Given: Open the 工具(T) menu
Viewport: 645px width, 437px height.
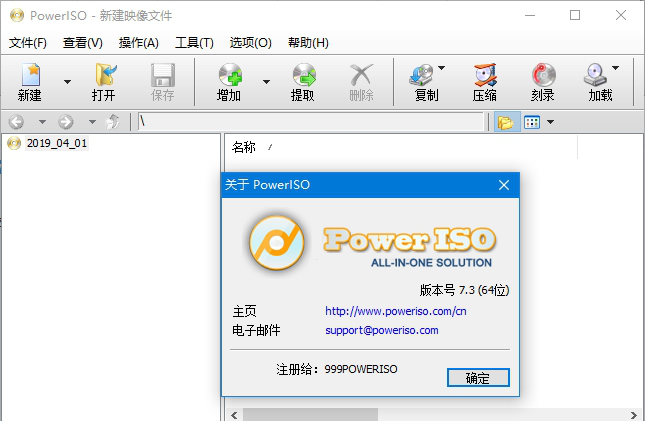Looking at the screenshot, I should (x=195, y=43).
